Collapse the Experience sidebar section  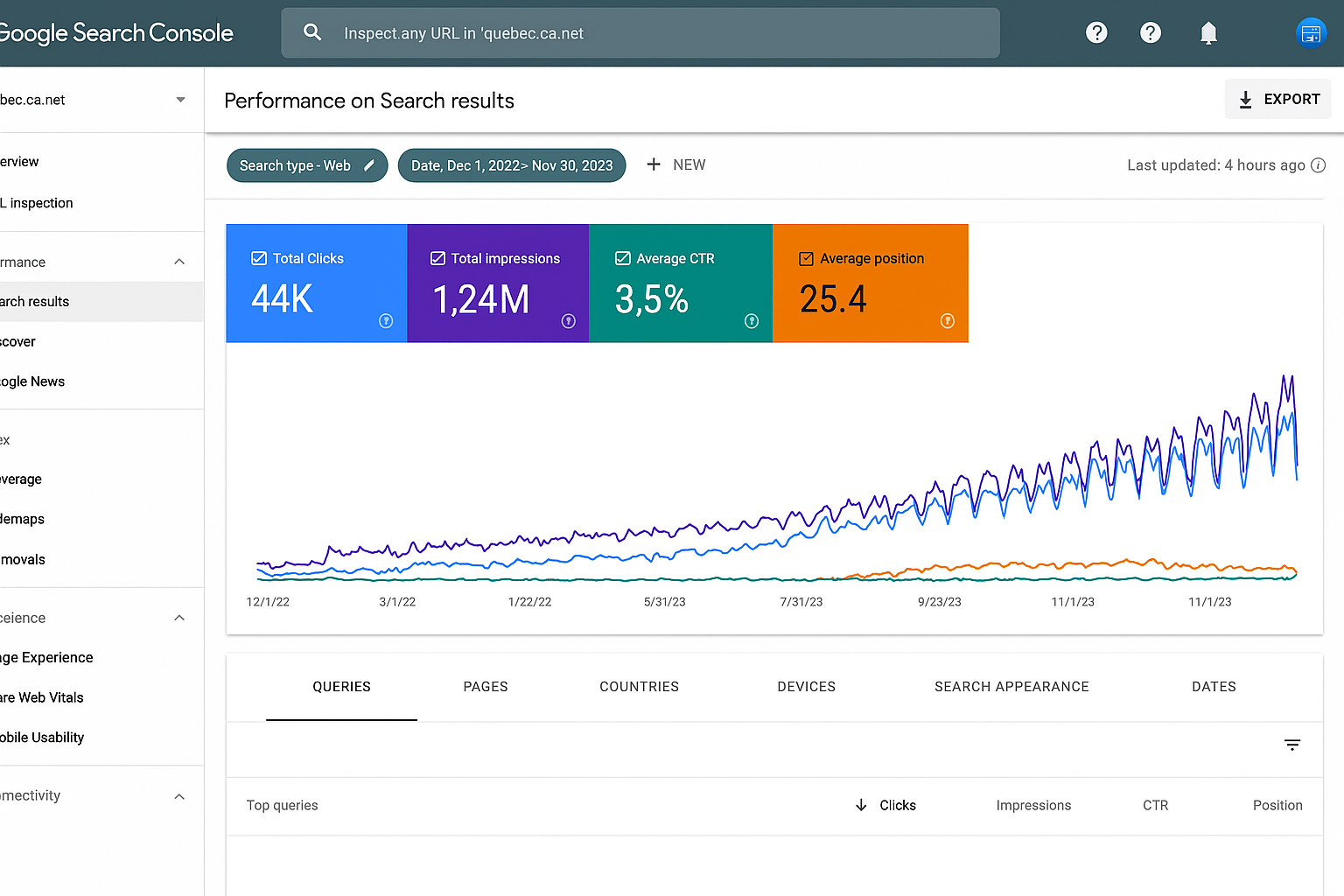click(179, 618)
